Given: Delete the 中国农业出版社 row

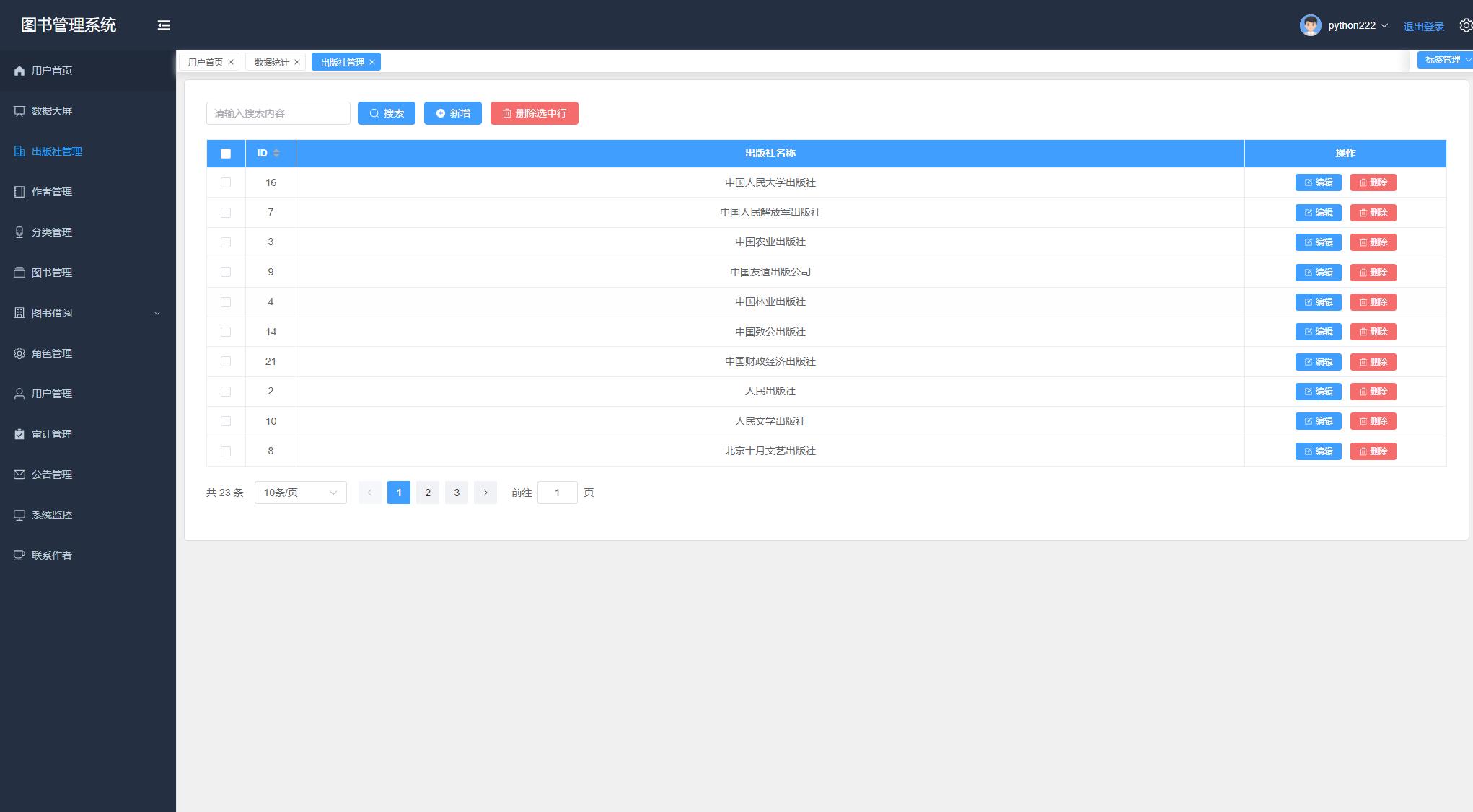Looking at the screenshot, I should click(x=1373, y=242).
